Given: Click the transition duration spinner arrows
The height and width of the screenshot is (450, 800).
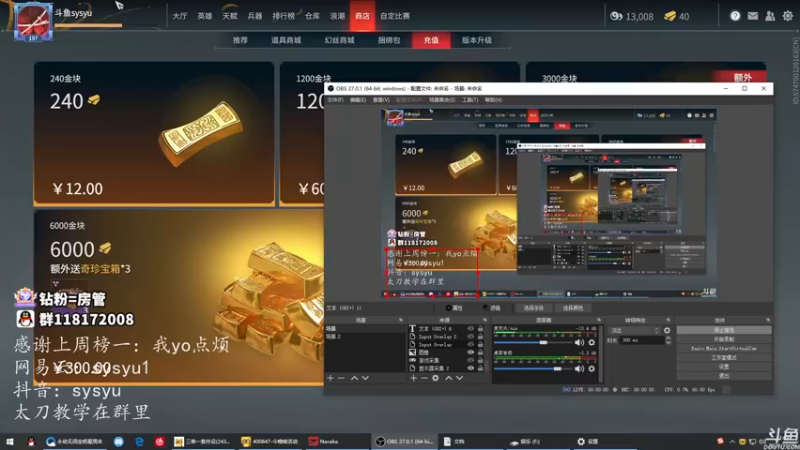Looking at the screenshot, I should 668,340.
